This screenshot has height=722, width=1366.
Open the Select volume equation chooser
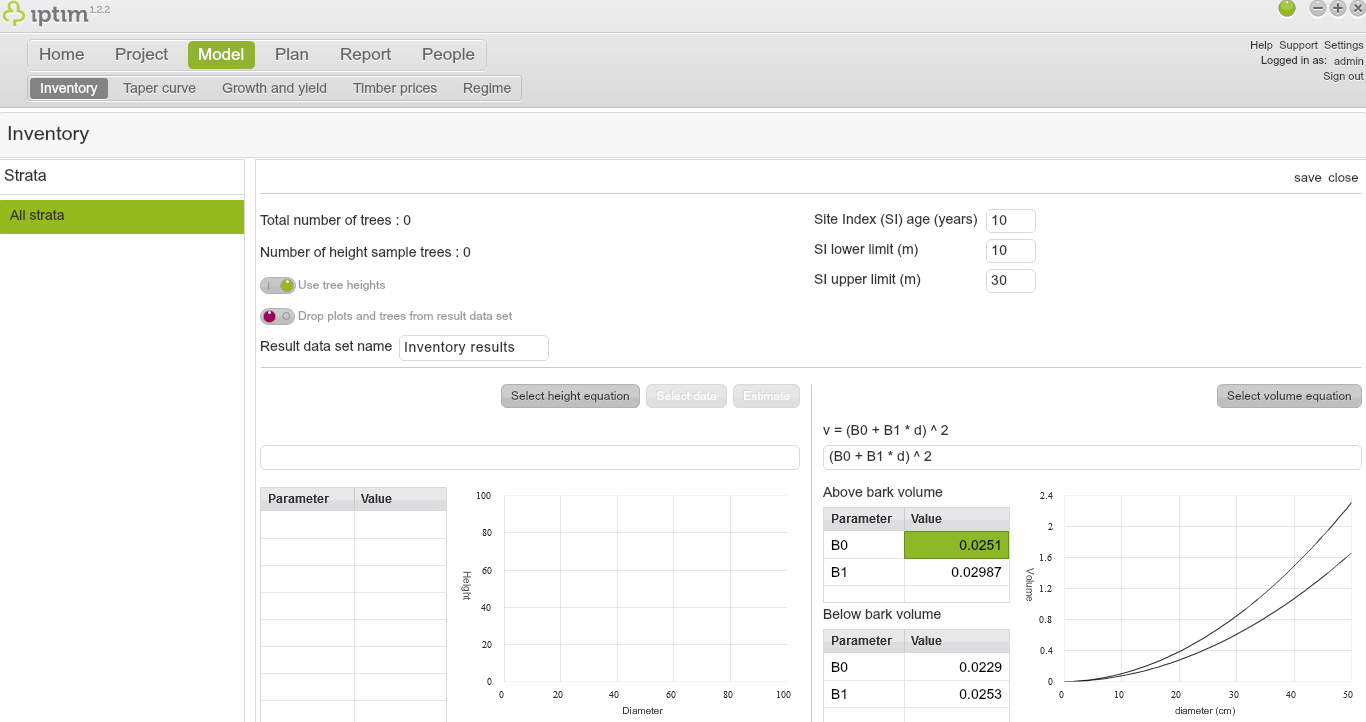1289,396
